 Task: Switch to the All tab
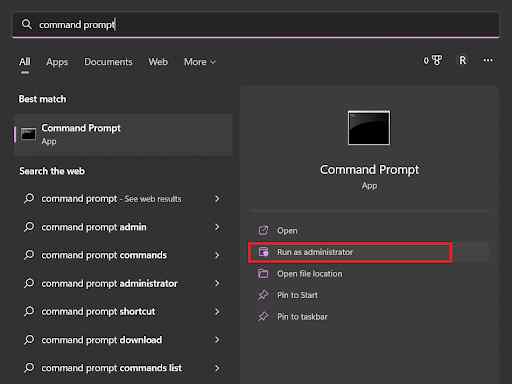click(x=25, y=62)
